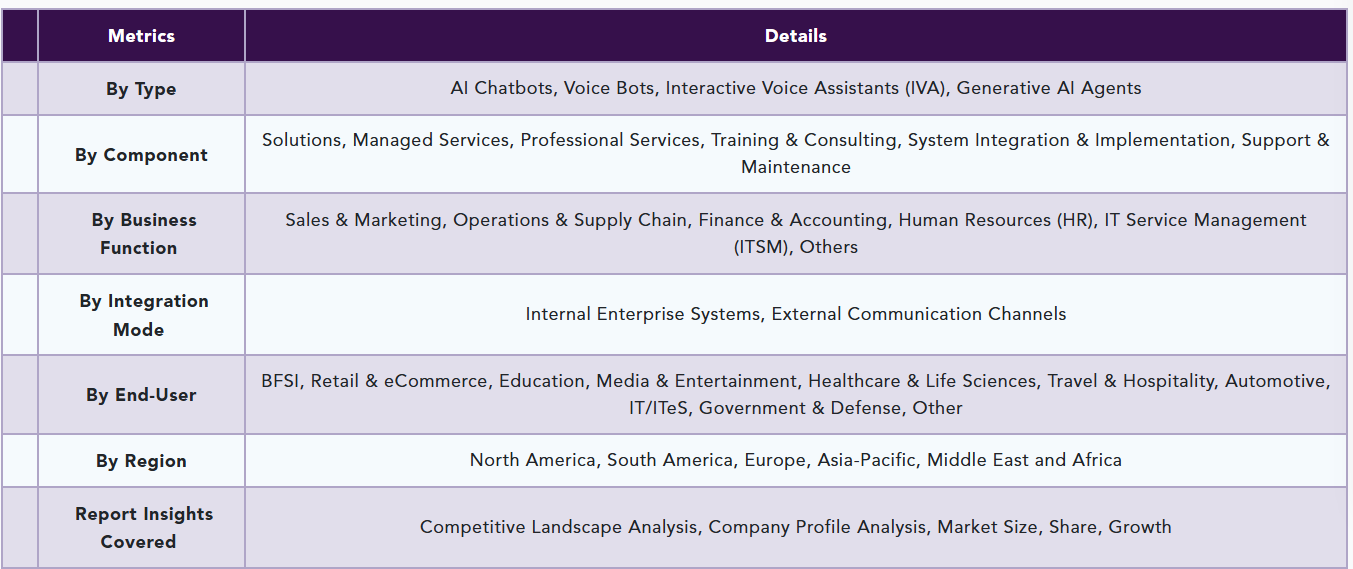
Task: Click the Sales & Marketing details cell
Action: click(796, 234)
